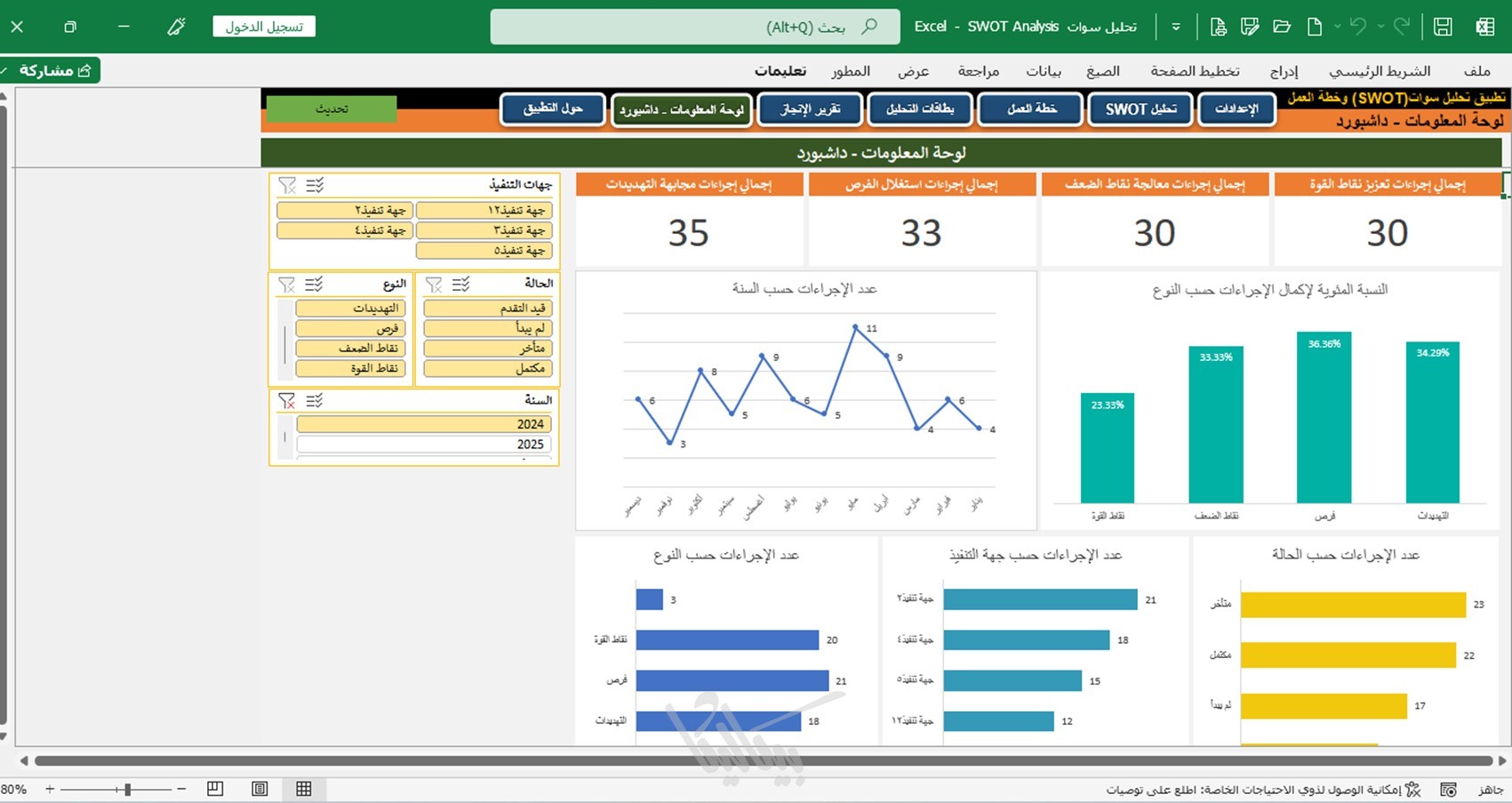Click the Print Preview icon in title bar
The height and width of the screenshot is (803, 1512).
click(x=1218, y=27)
